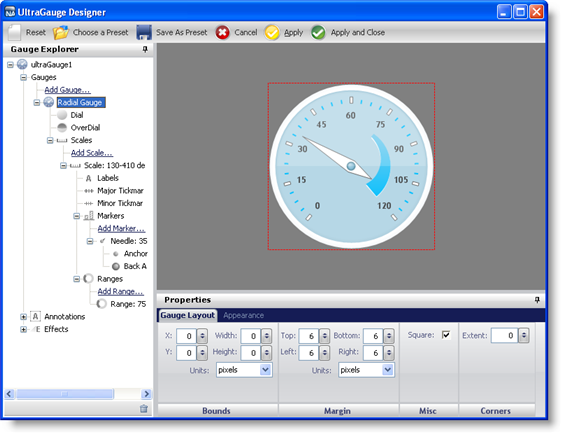Open the Margin Units pixels dropdown
Viewport: 562px width, 434px height.
[387, 370]
